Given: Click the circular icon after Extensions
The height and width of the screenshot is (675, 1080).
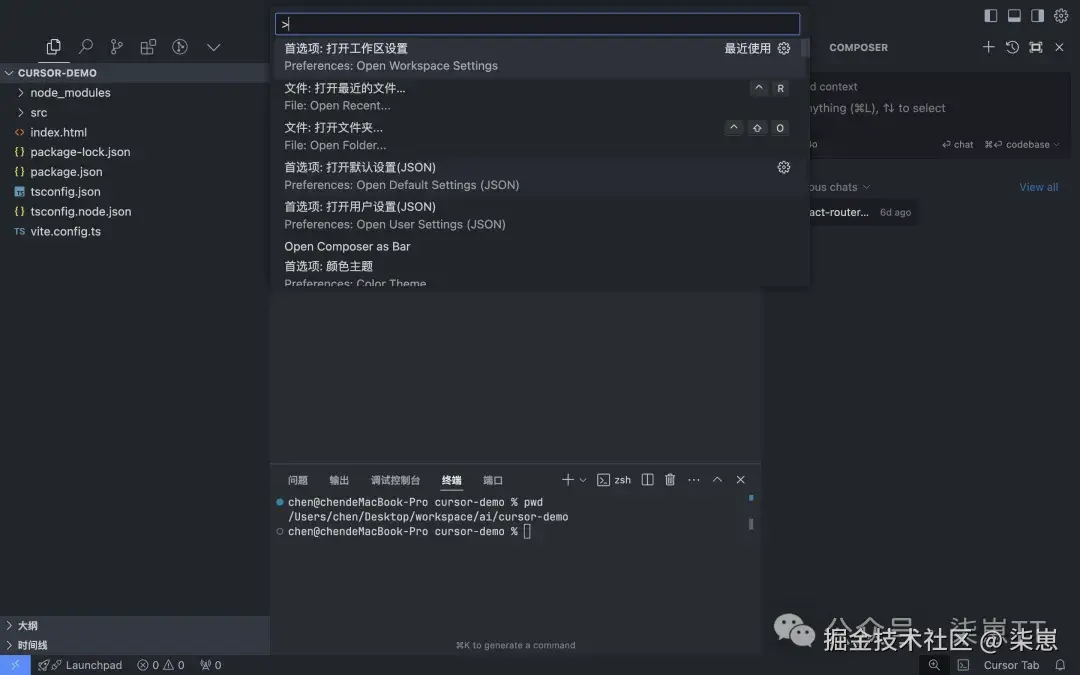Looking at the screenshot, I should pos(180,47).
